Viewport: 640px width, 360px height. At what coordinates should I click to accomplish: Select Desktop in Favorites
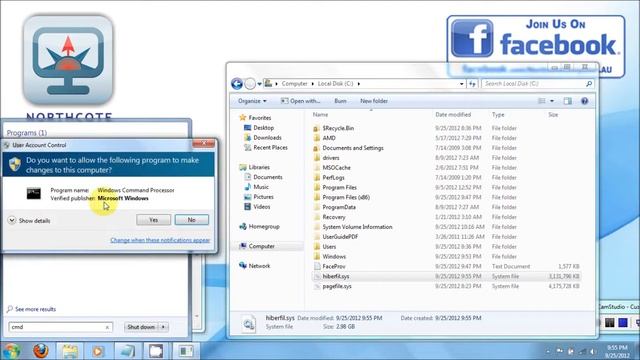point(259,128)
